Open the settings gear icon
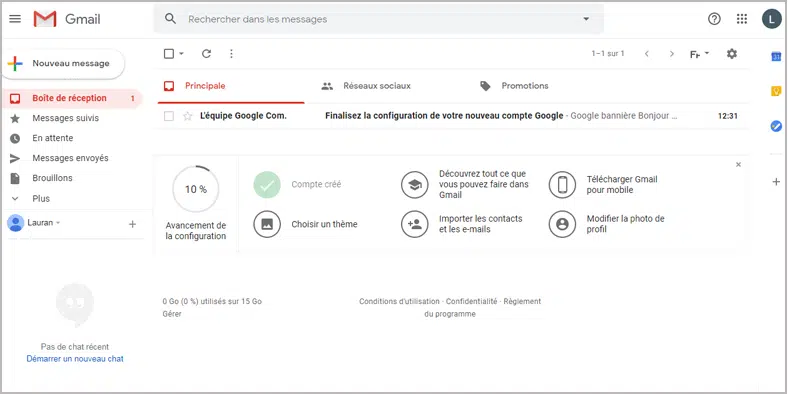This screenshot has height=394, width=788. [732, 54]
